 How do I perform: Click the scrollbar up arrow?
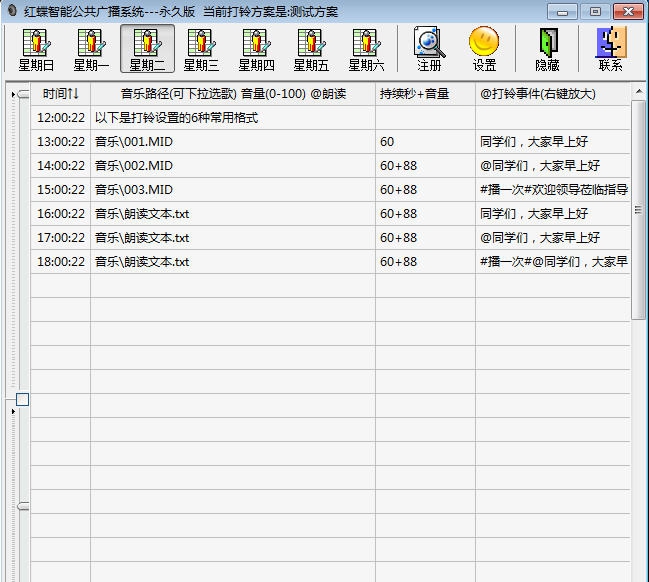(x=639, y=91)
